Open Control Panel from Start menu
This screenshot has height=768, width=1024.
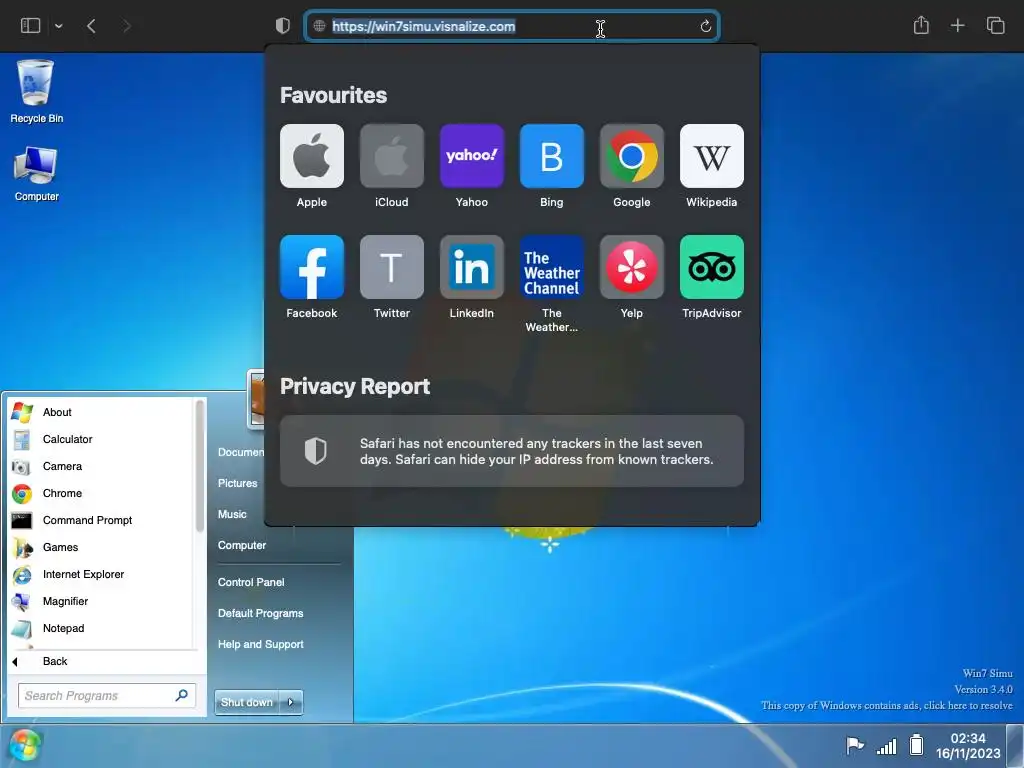pyautogui.click(x=251, y=582)
